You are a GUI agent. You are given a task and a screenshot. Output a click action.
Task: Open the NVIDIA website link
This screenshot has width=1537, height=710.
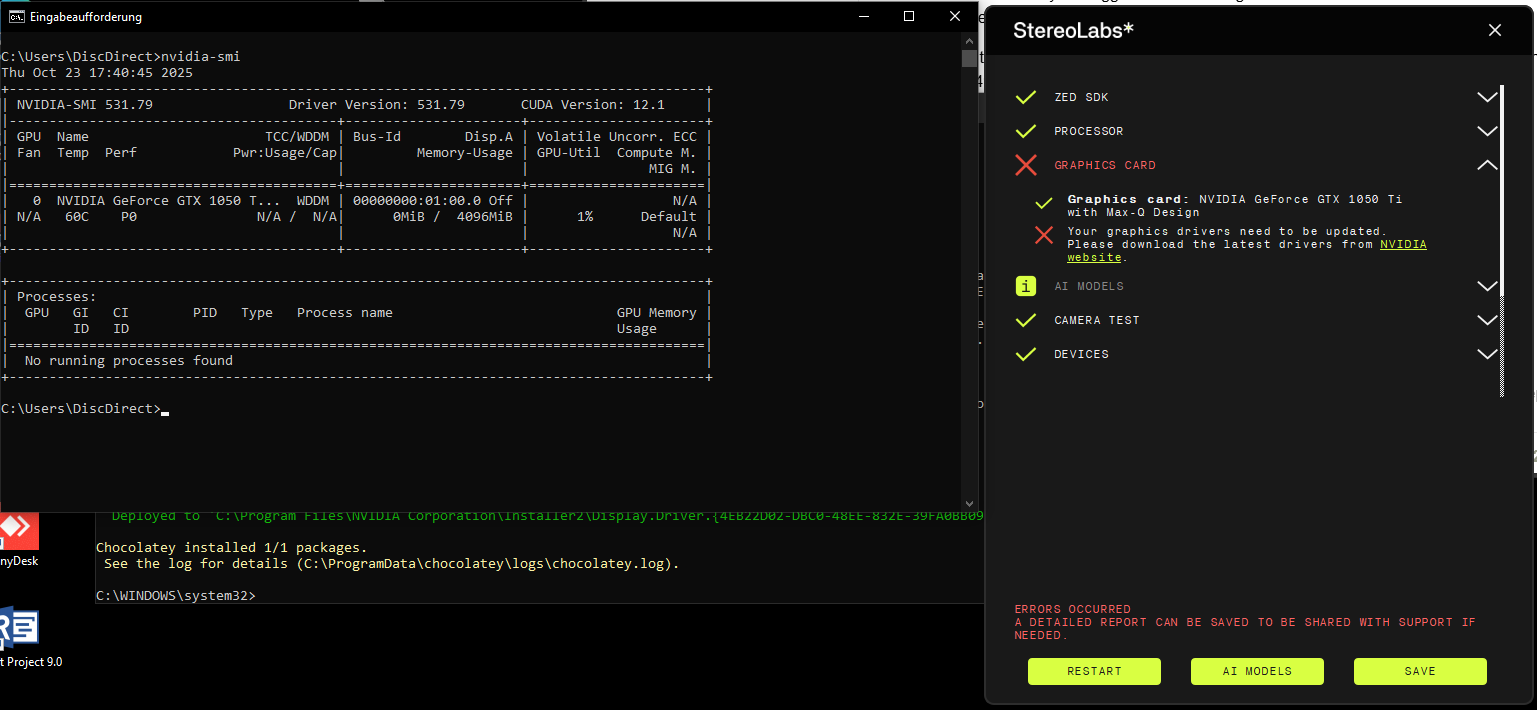(x=1403, y=245)
